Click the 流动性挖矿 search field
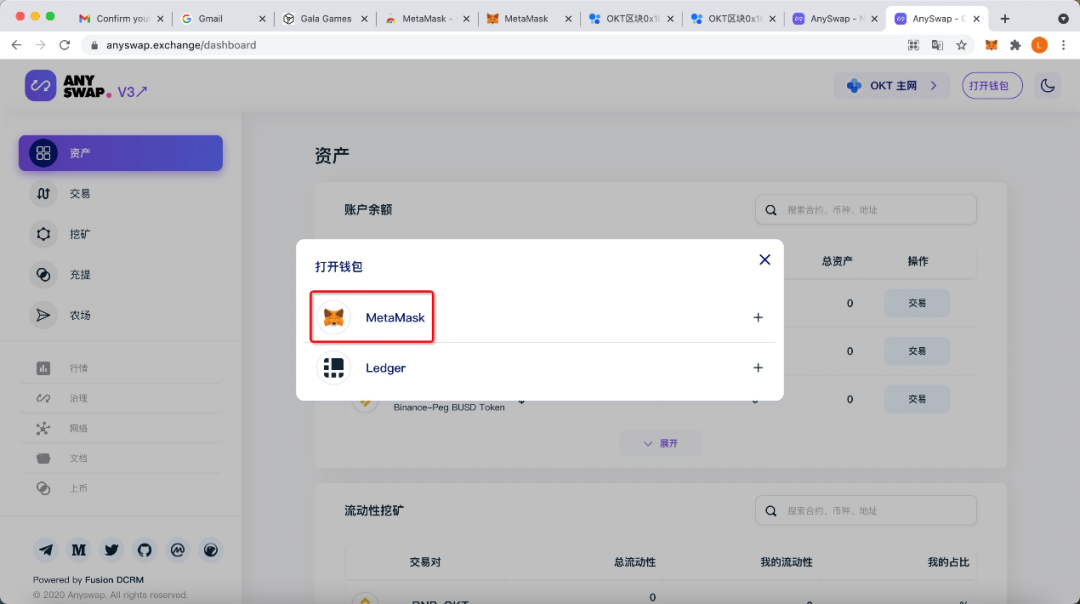The height and width of the screenshot is (604, 1080). click(x=866, y=510)
